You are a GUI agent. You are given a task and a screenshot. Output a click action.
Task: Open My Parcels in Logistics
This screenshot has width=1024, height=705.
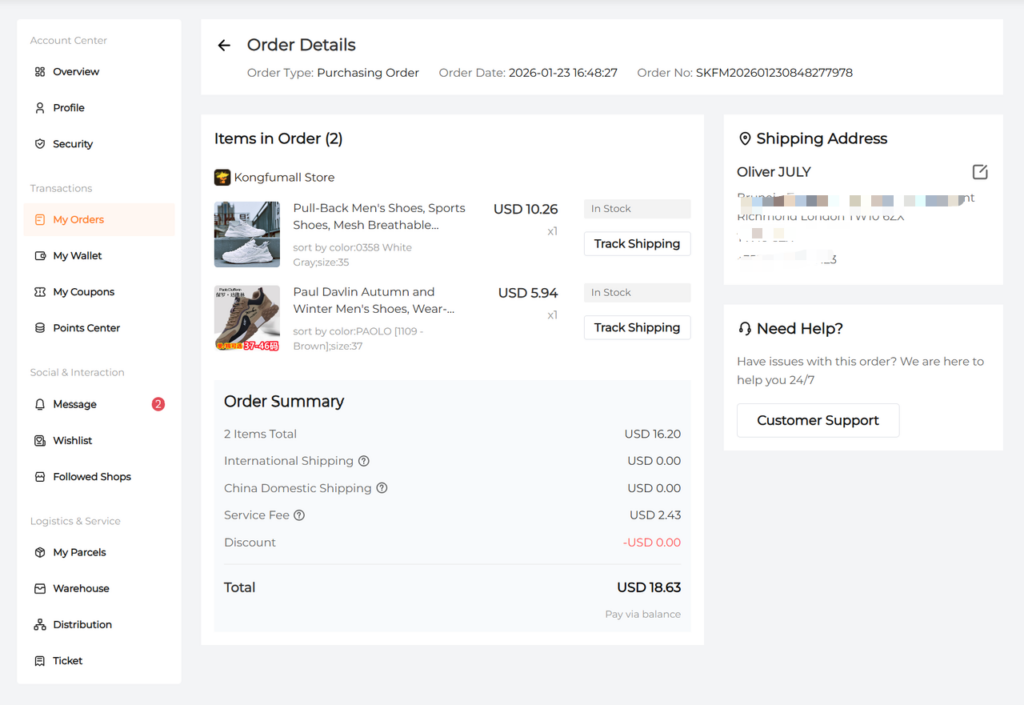pos(79,552)
